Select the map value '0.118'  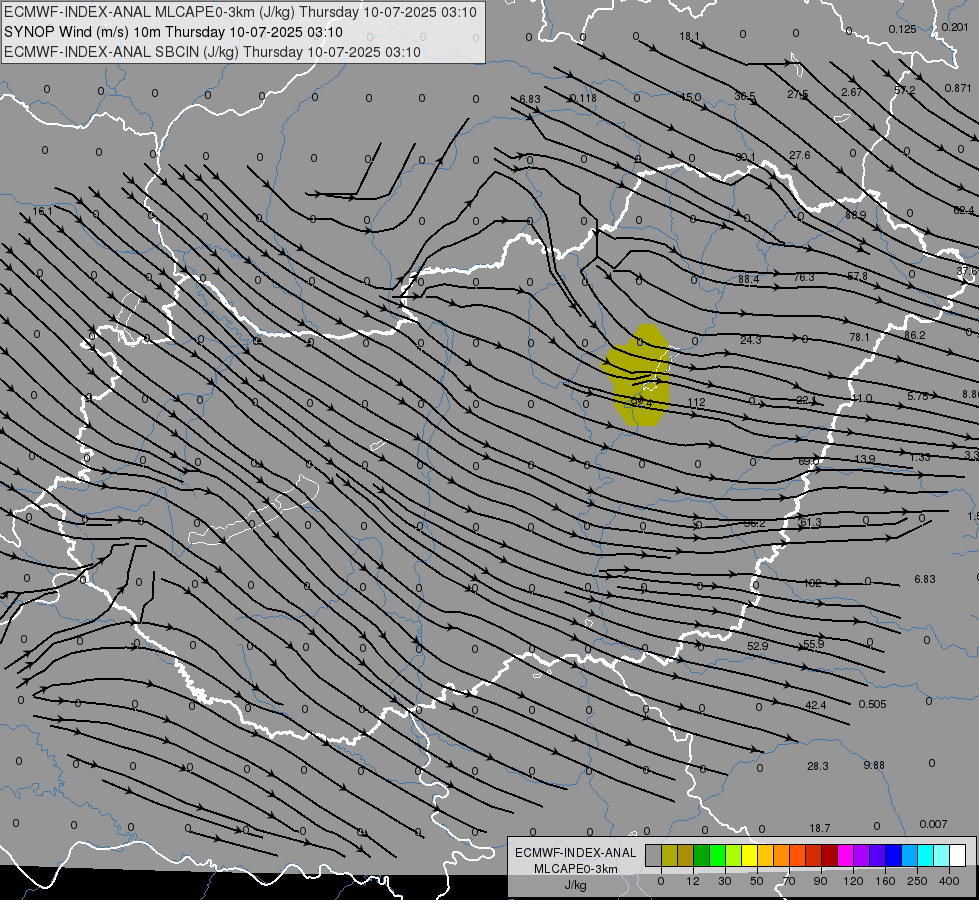pos(583,98)
